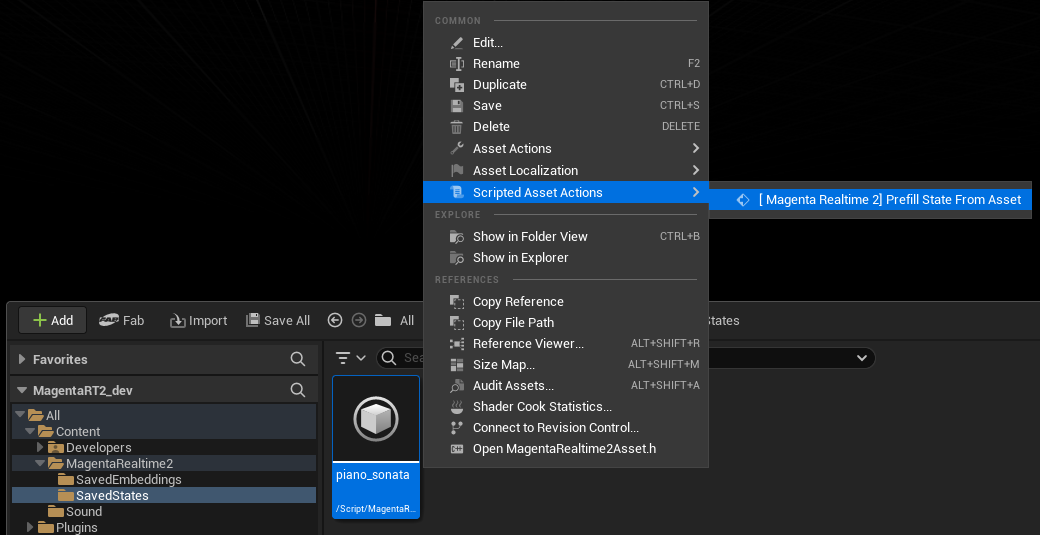Viewport: 1040px width, 535px height.
Task: Collapse the MagentaRT2_dev section
Action: click(21, 390)
